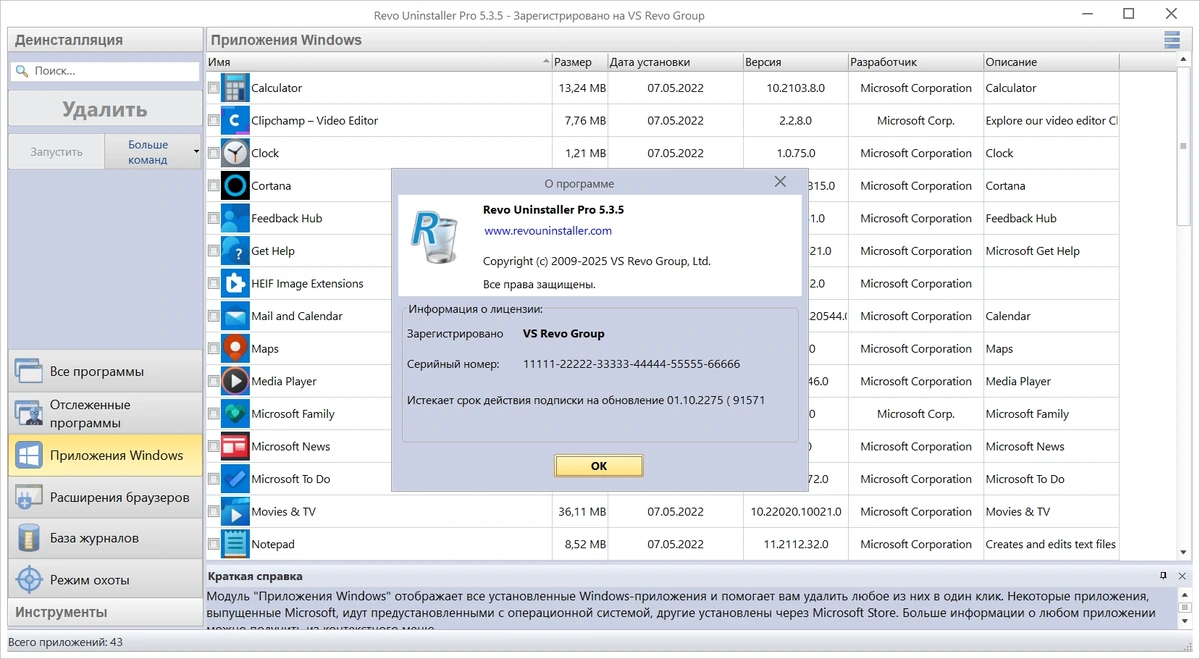The width and height of the screenshot is (1200, 659).
Task: Sort by the Размер column header
Action: [x=579, y=62]
